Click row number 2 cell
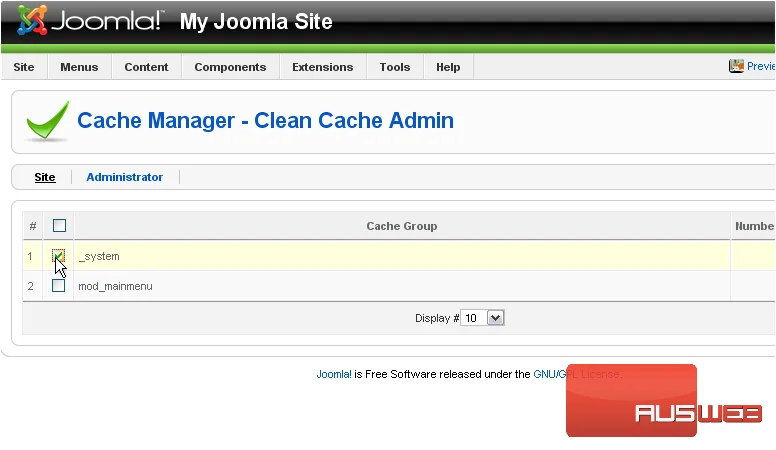 pyautogui.click(x=31, y=286)
